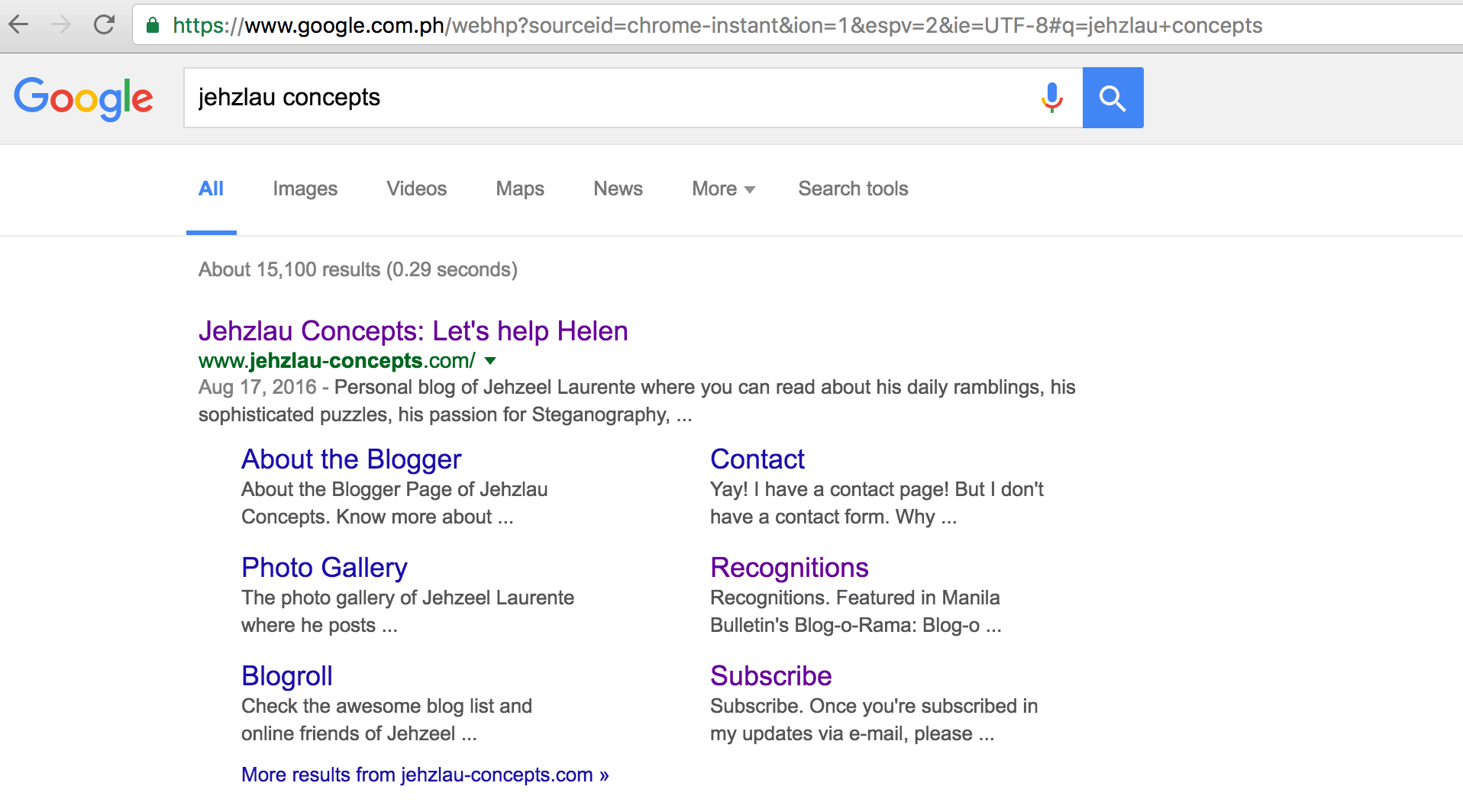Click the browser back arrow
This screenshot has height=812, width=1463.
click(x=19, y=25)
